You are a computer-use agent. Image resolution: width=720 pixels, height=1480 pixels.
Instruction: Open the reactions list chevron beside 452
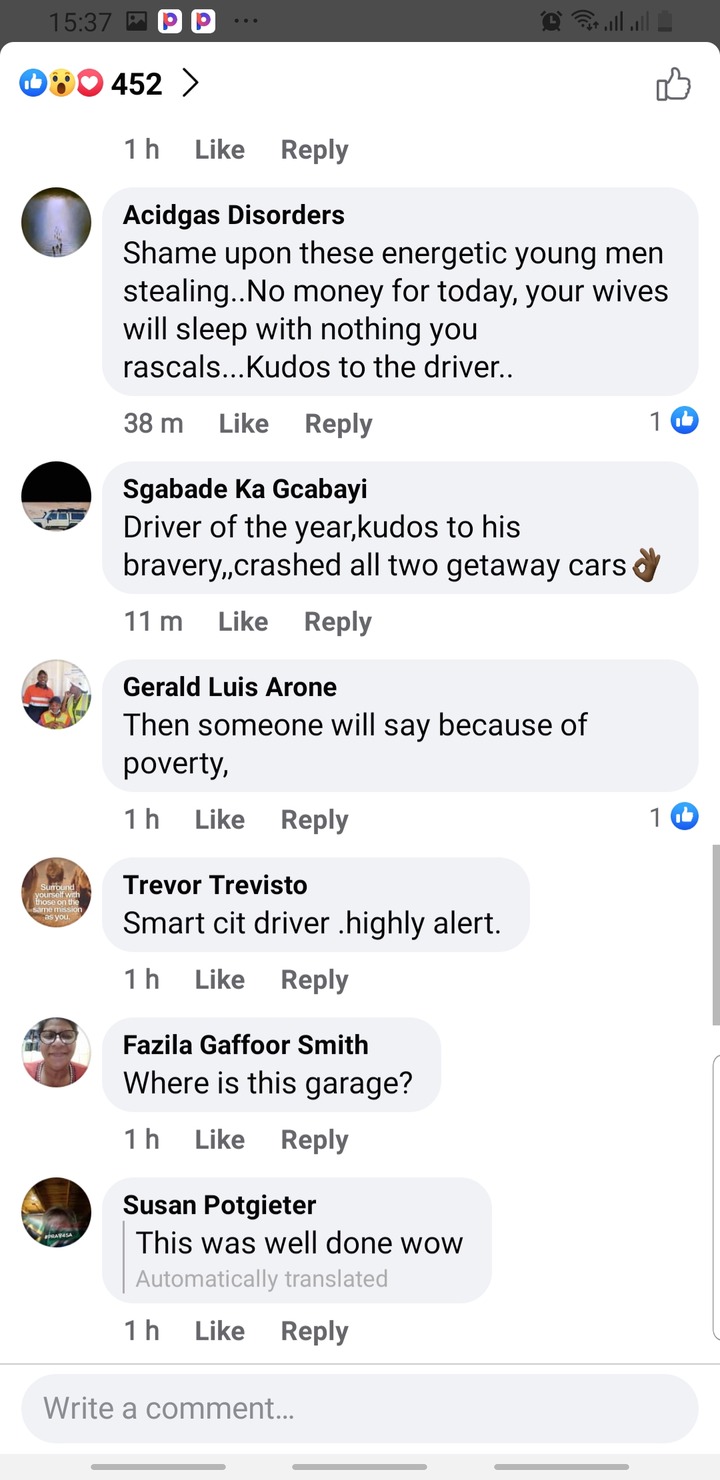(190, 83)
